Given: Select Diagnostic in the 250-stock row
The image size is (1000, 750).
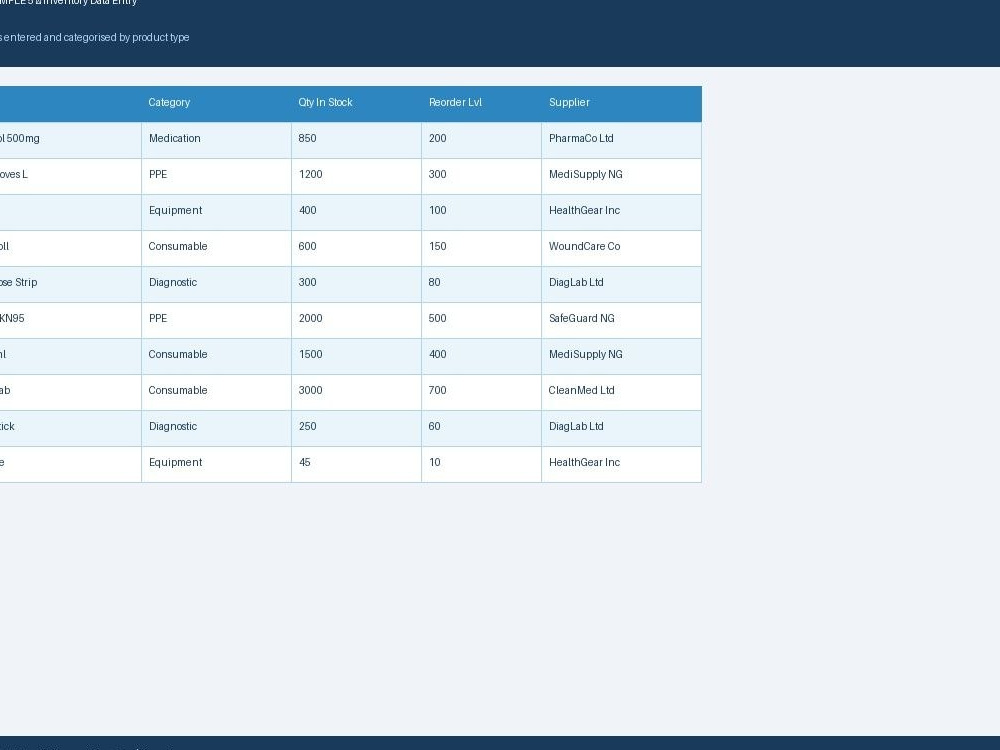Looking at the screenshot, I should tap(216, 429).
